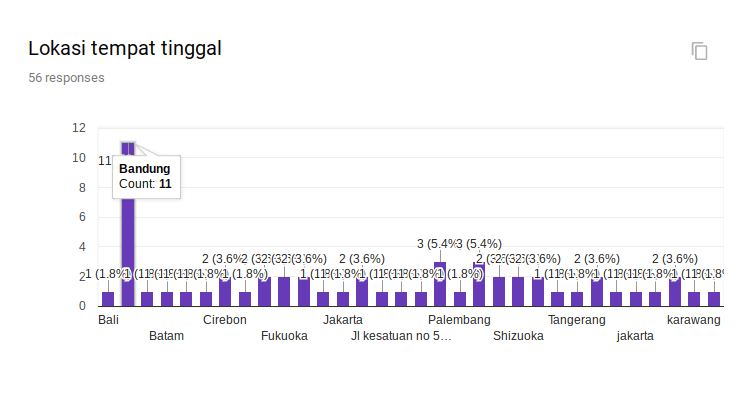
Task: Click the 12 value on y-axis
Action: tap(78, 128)
